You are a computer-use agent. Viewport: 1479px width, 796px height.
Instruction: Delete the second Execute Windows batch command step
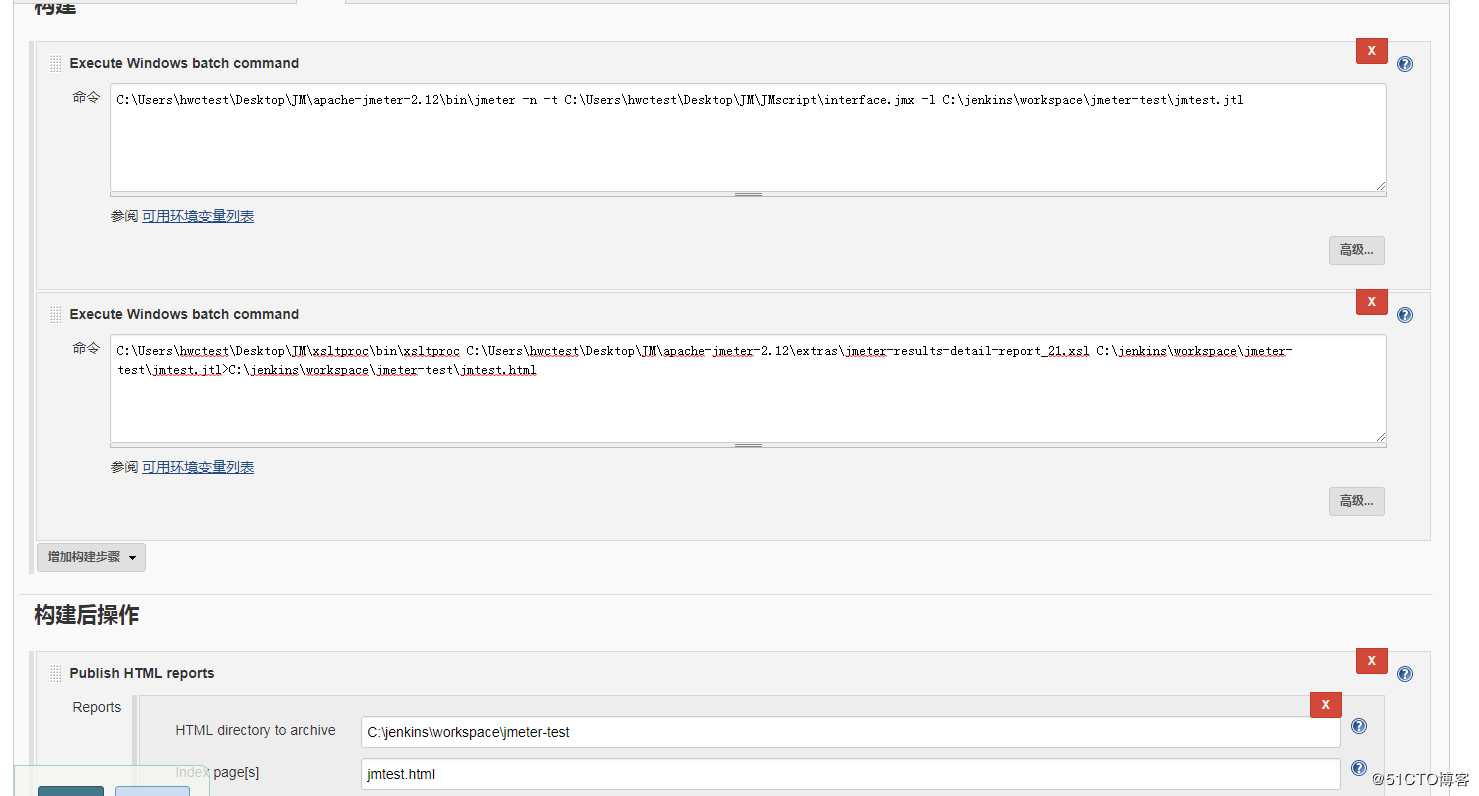[1371, 301]
